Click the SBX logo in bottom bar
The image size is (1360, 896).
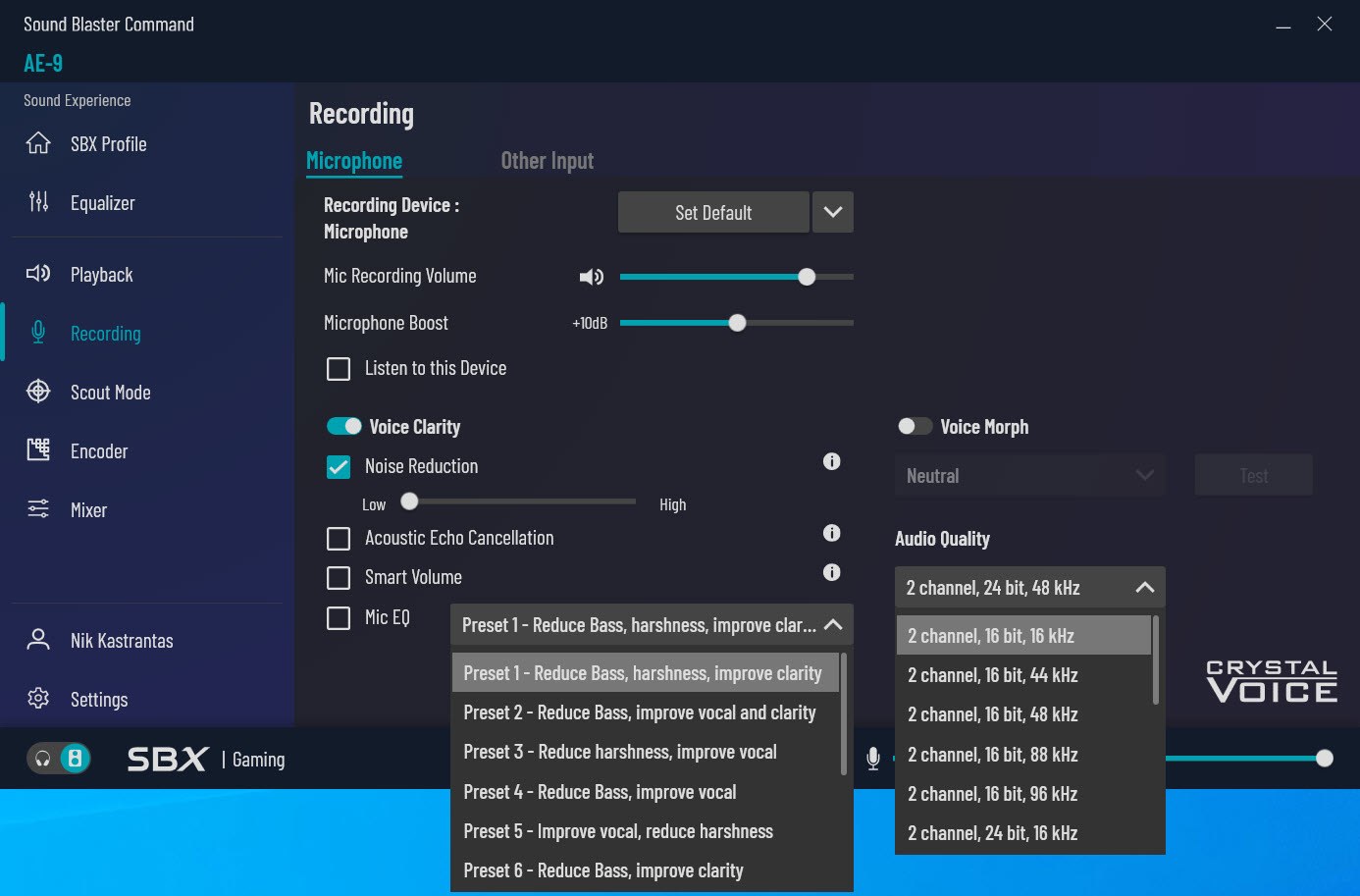(x=168, y=759)
